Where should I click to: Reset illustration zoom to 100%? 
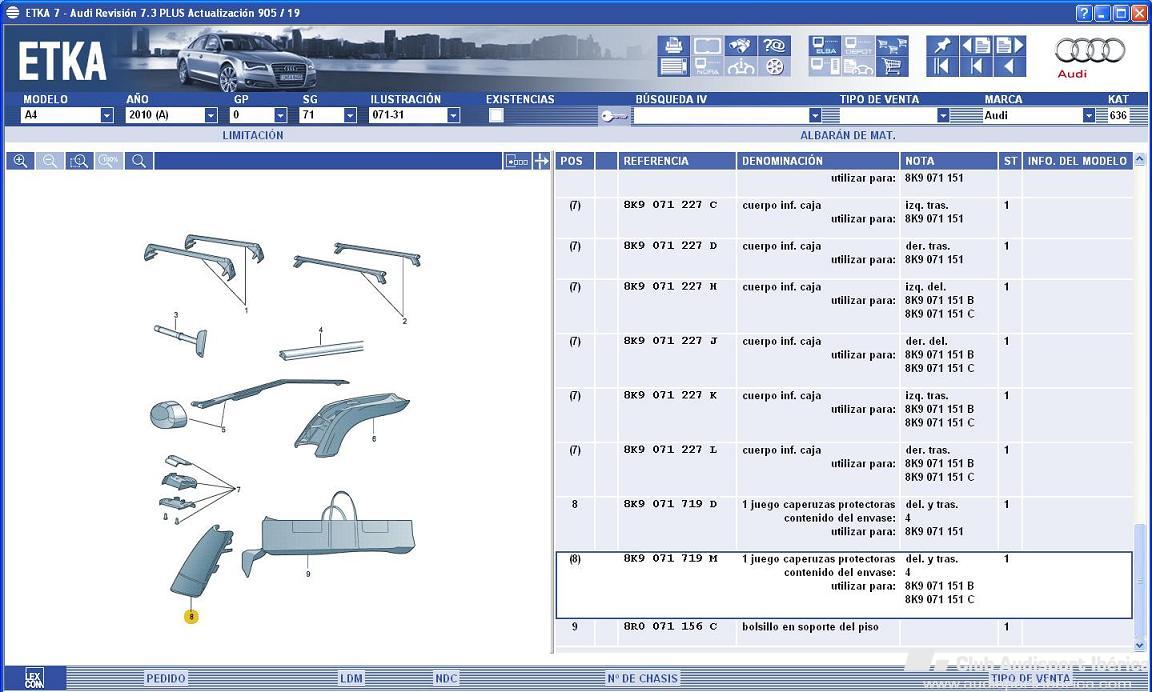(109, 161)
